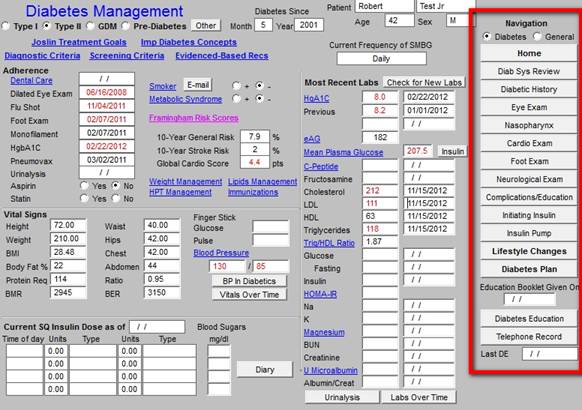Set Aspirin to Yes

(x=85, y=186)
